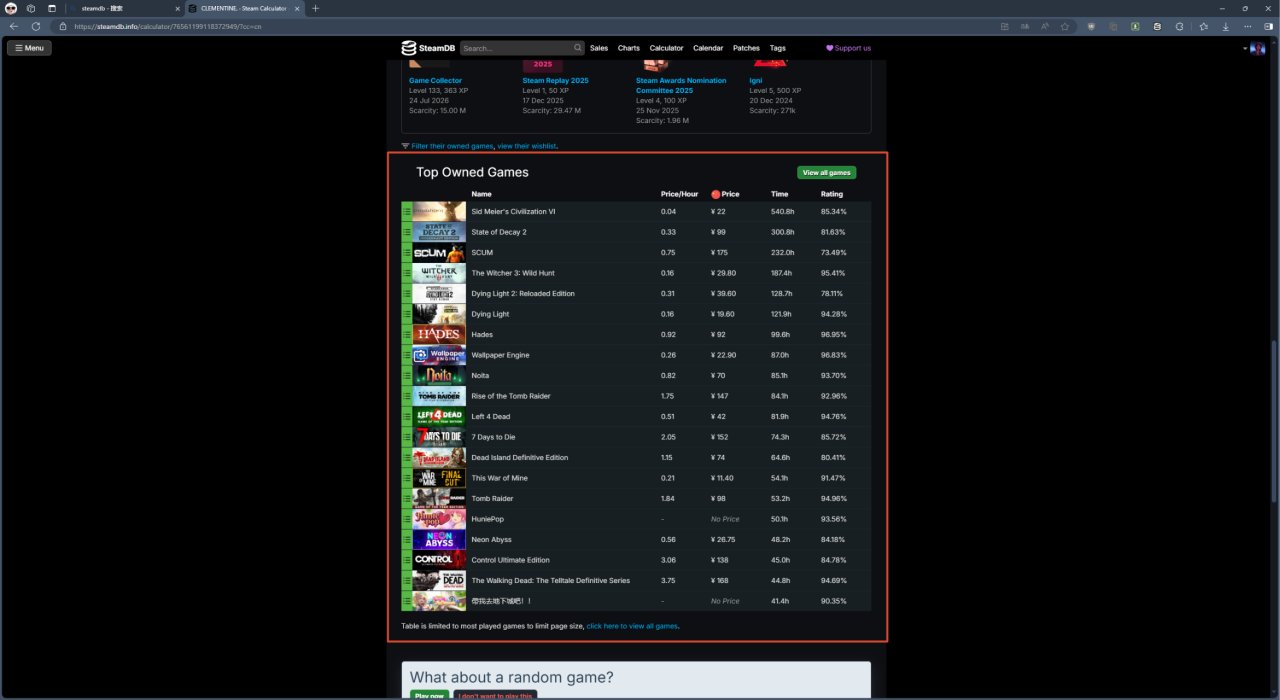The image size is (1280, 700).
Task: Open Sid Meier's Civilization VI game thumbnail
Action: [x=439, y=211]
